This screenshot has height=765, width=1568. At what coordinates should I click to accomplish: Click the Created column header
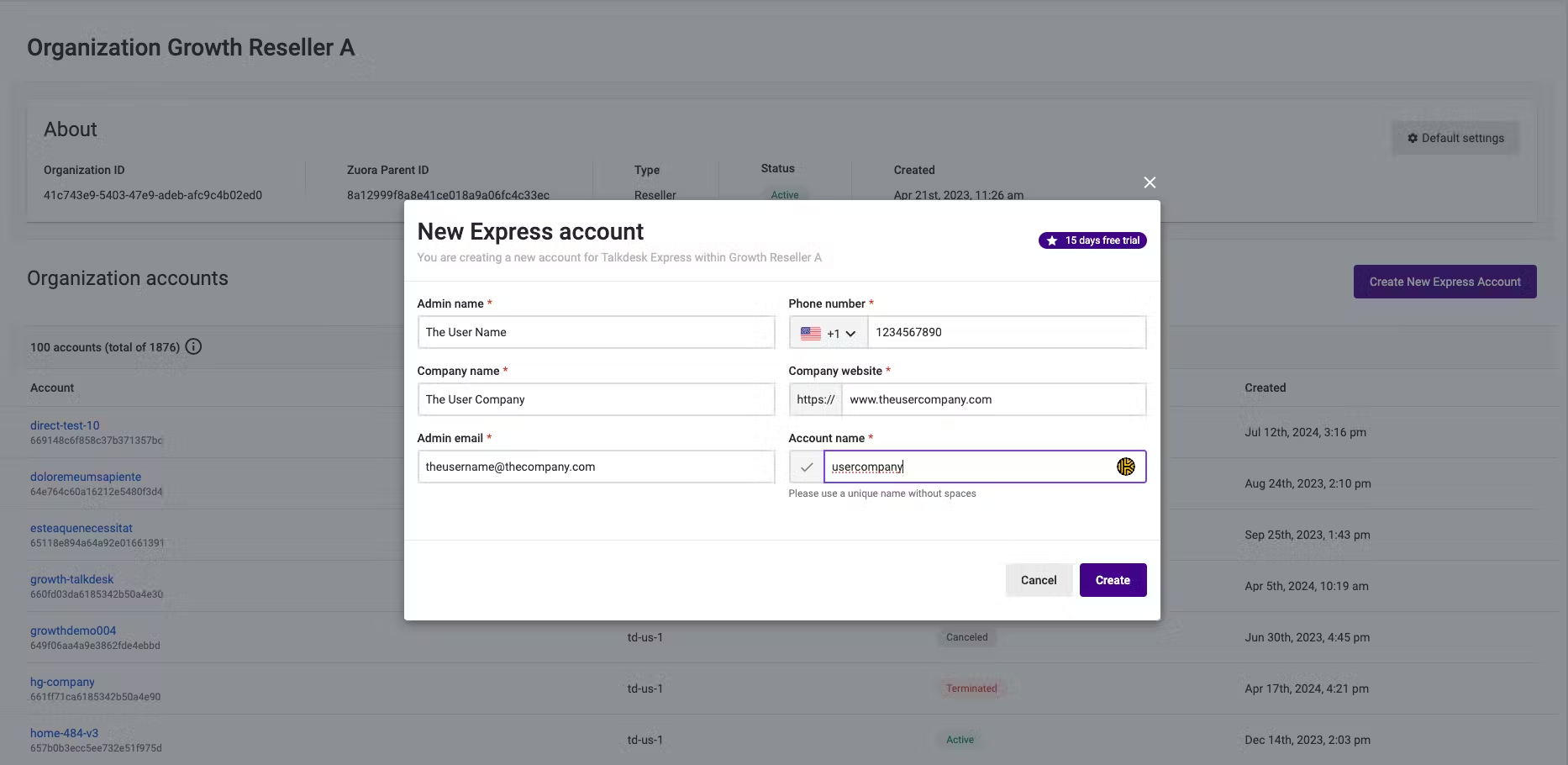[1265, 388]
